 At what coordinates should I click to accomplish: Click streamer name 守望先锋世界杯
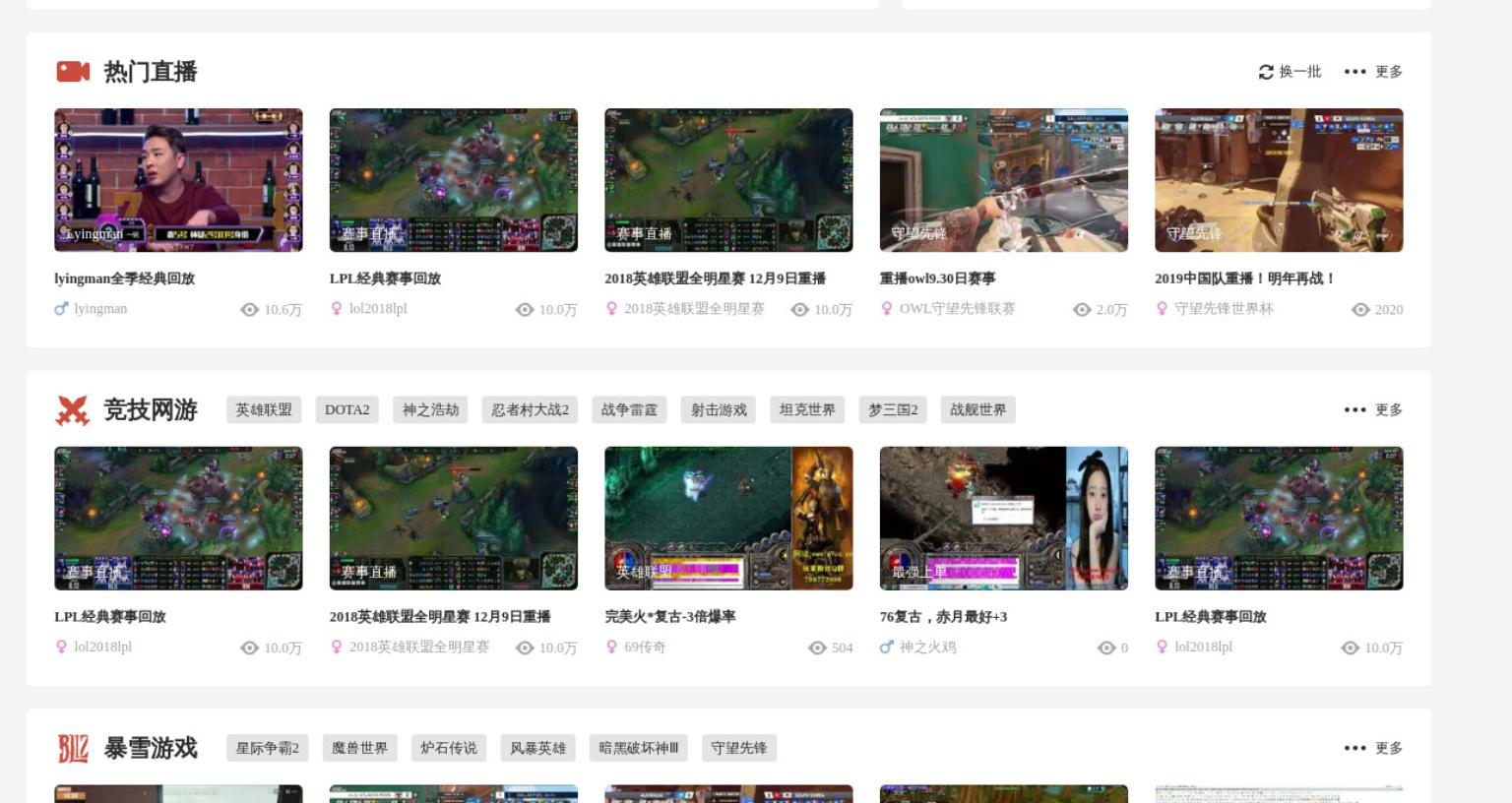point(1225,309)
